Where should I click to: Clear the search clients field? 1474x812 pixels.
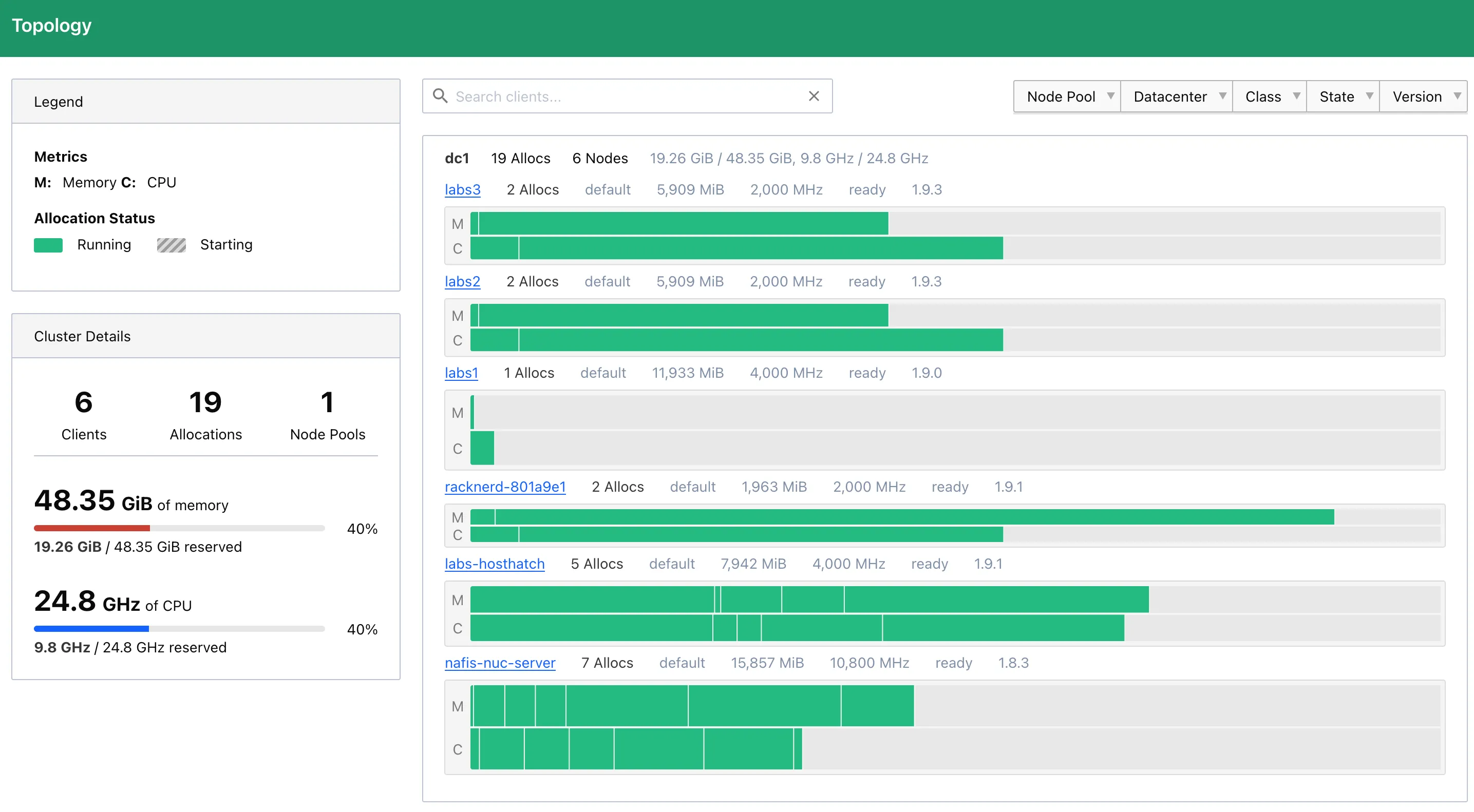click(814, 96)
